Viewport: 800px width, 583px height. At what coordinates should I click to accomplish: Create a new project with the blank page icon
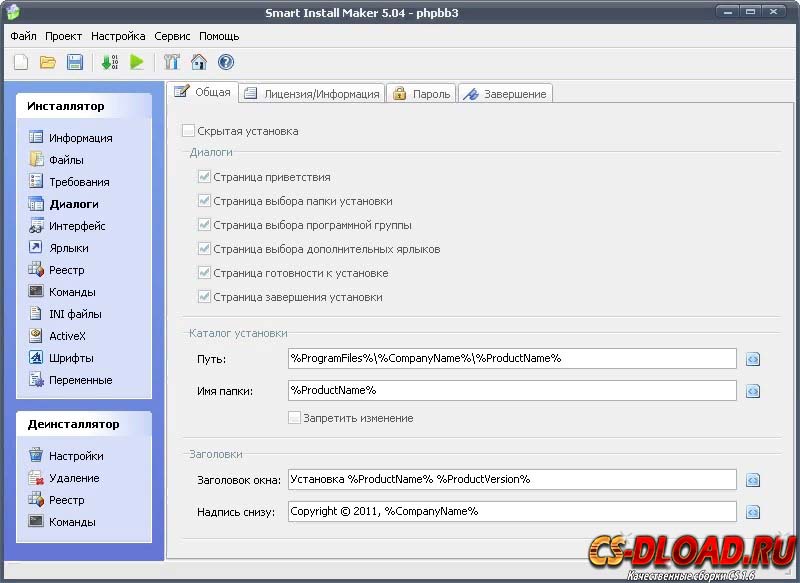[x=21, y=62]
